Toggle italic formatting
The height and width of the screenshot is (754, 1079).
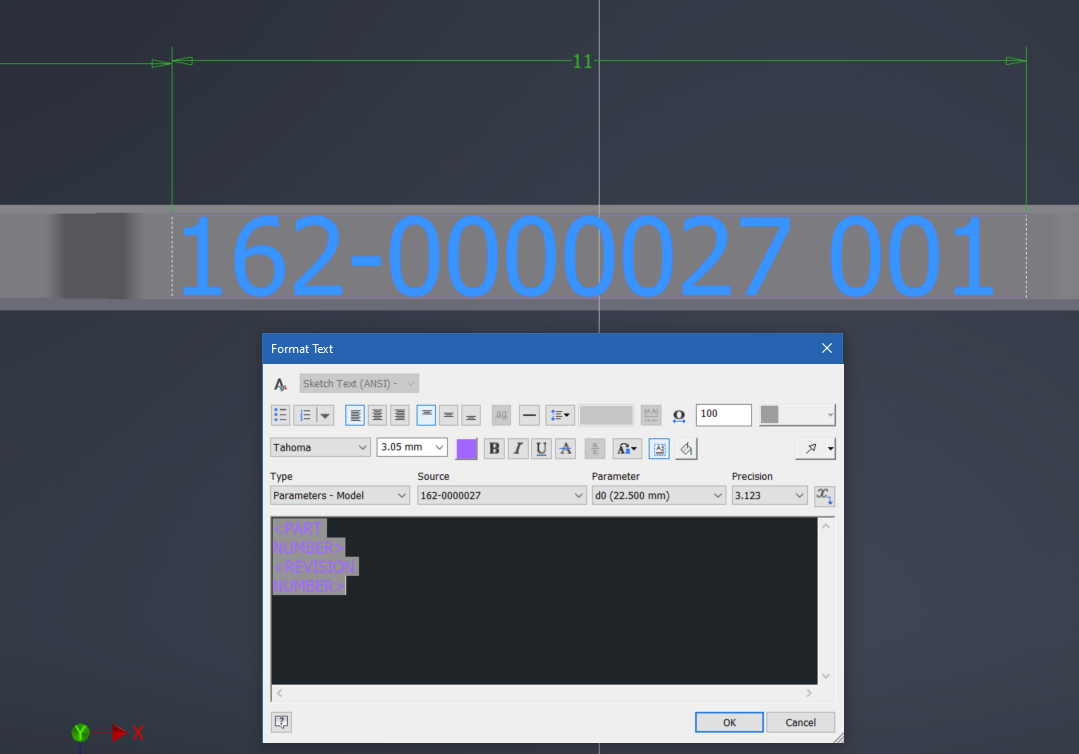pos(517,448)
